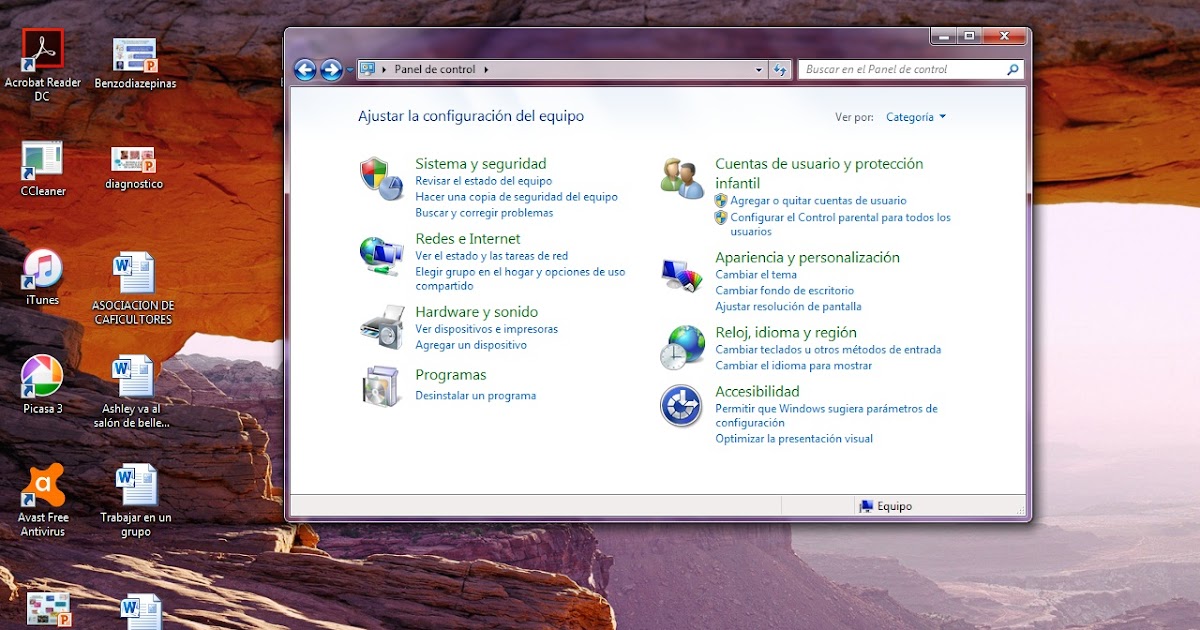Open the Panel de control breadcrumb arrow

click(484, 69)
